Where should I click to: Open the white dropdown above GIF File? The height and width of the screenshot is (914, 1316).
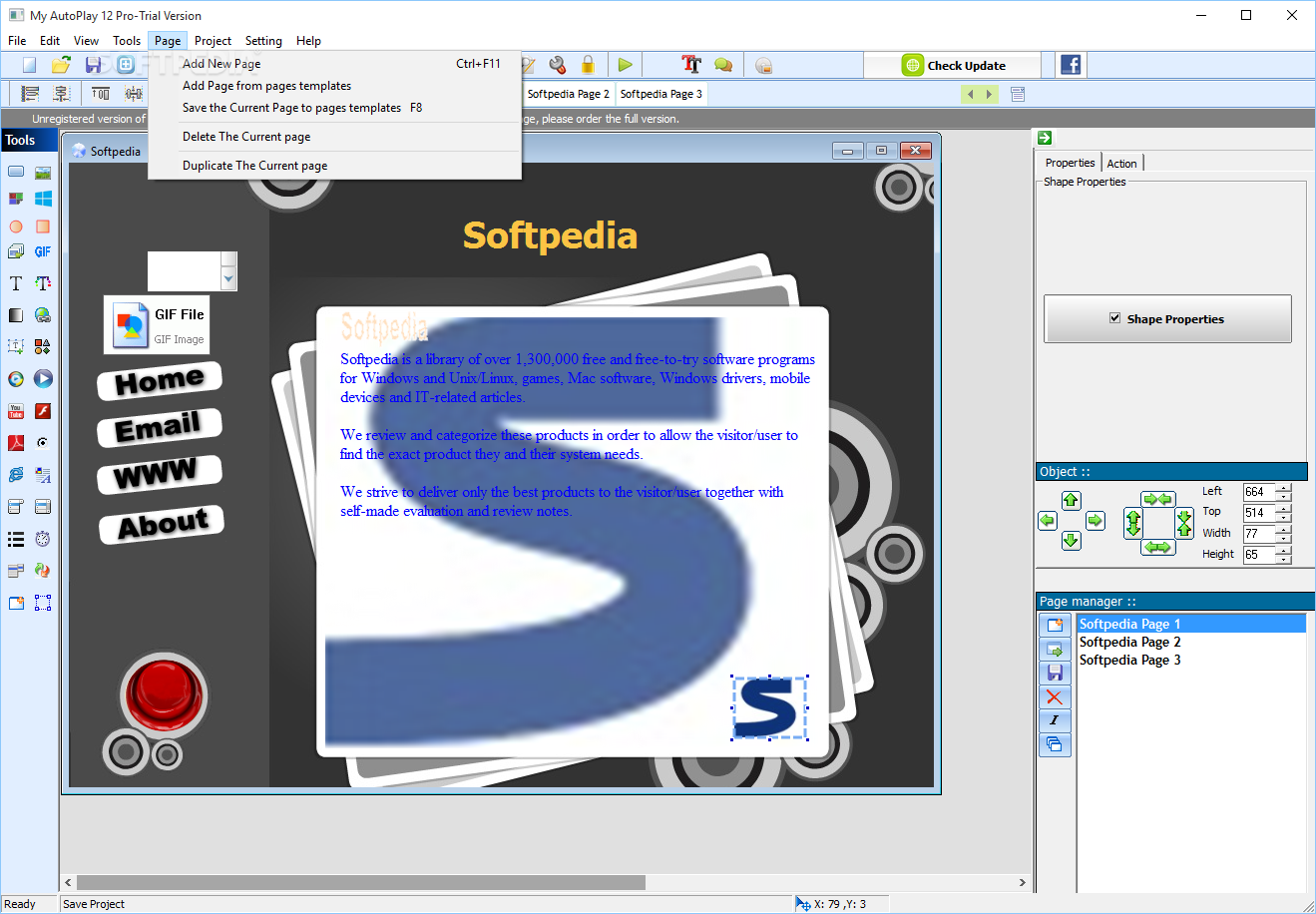(228, 280)
